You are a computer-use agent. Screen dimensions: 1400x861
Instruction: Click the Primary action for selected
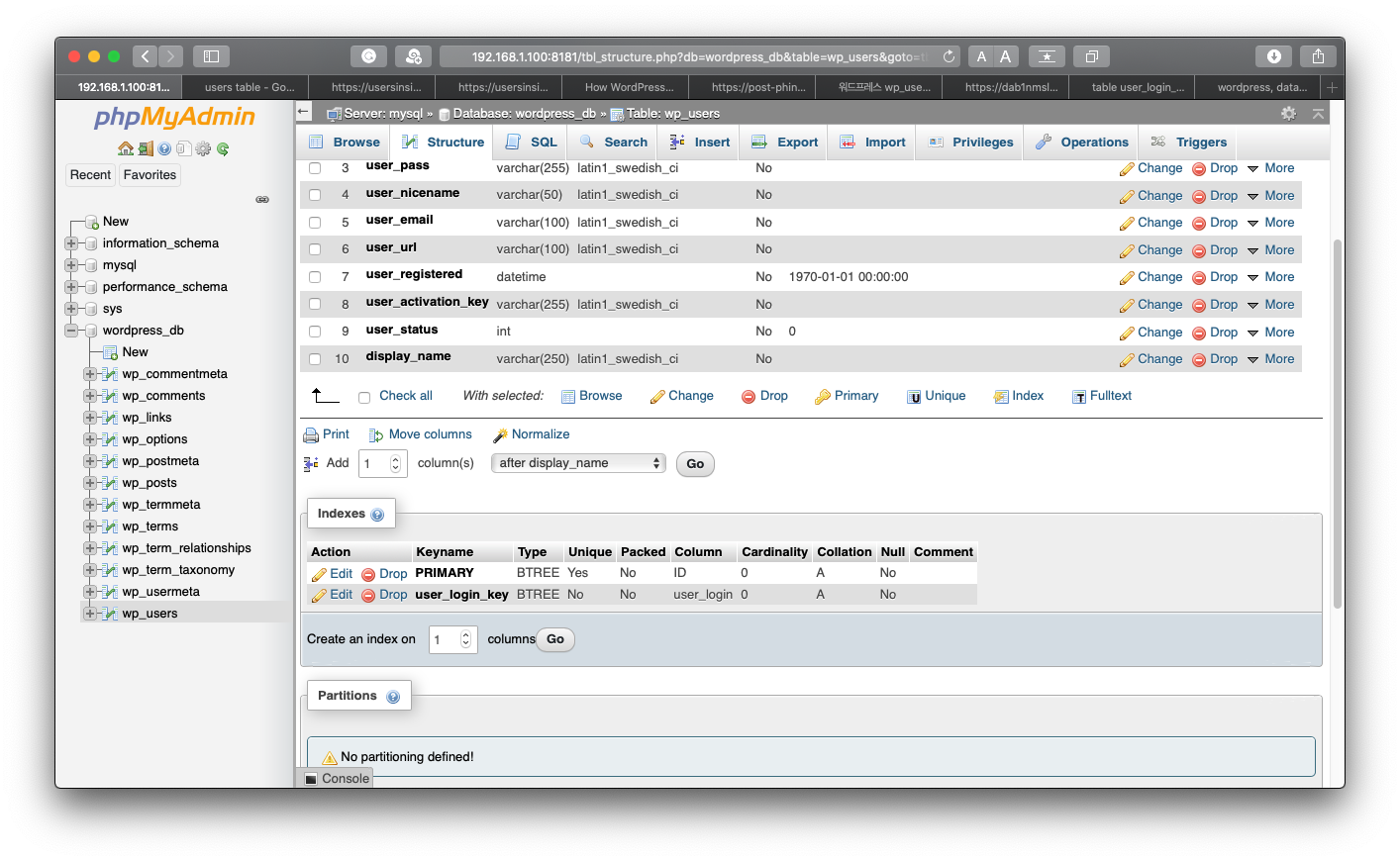(x=847, y=396)
